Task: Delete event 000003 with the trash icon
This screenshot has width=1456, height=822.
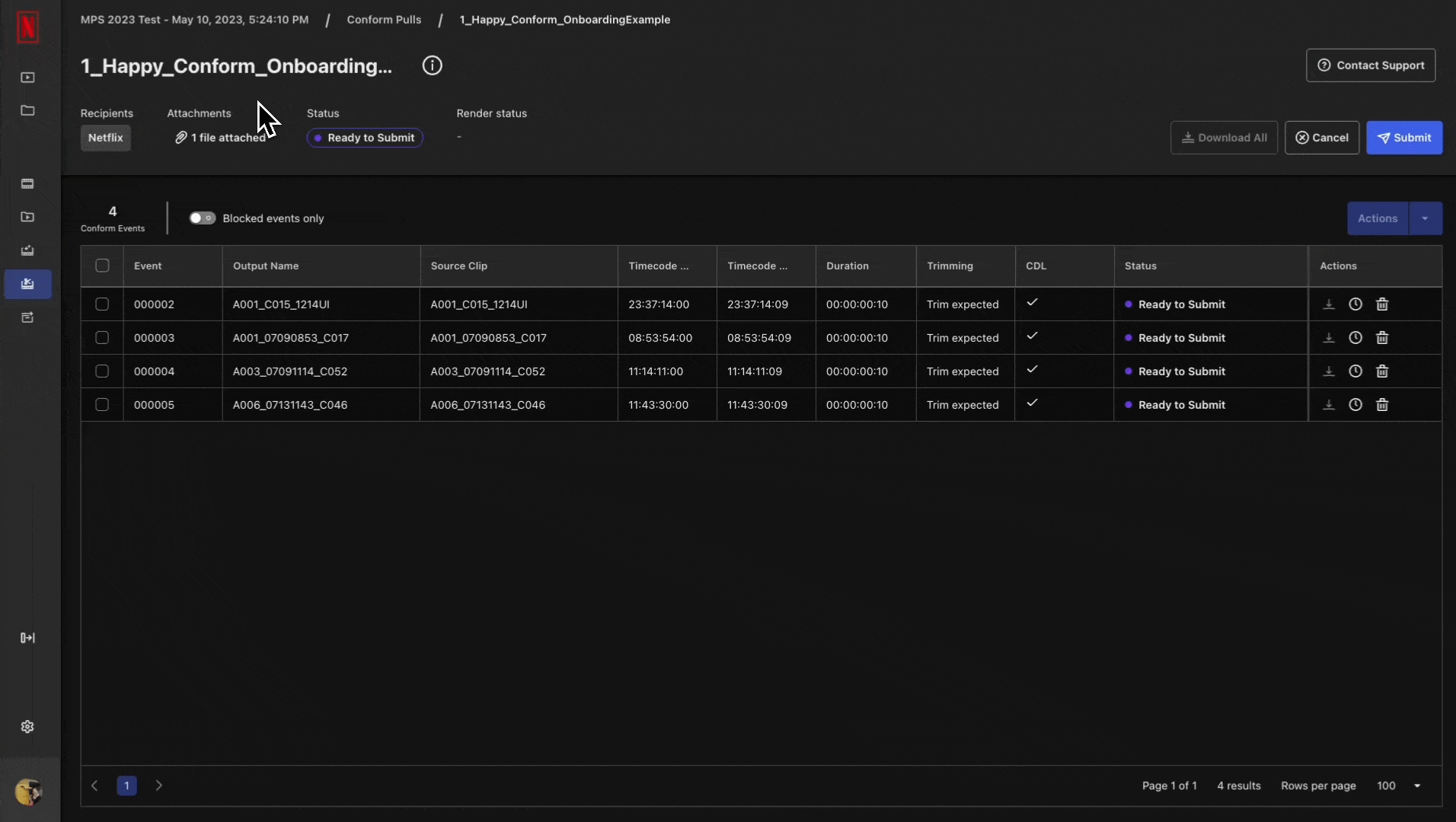Action: tap(1382, 338)
